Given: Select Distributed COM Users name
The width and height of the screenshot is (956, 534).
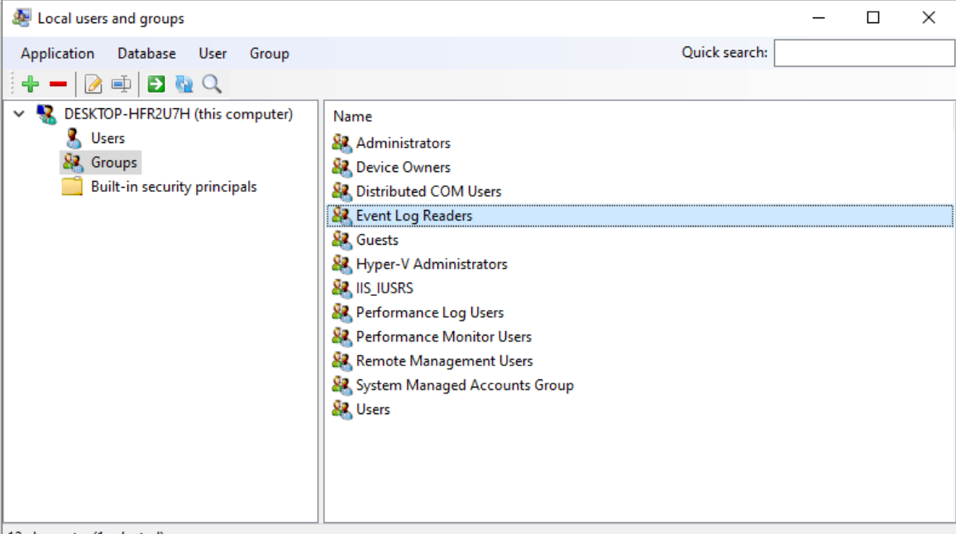Looking at the screenshot, I should click(x=429, y=191).
